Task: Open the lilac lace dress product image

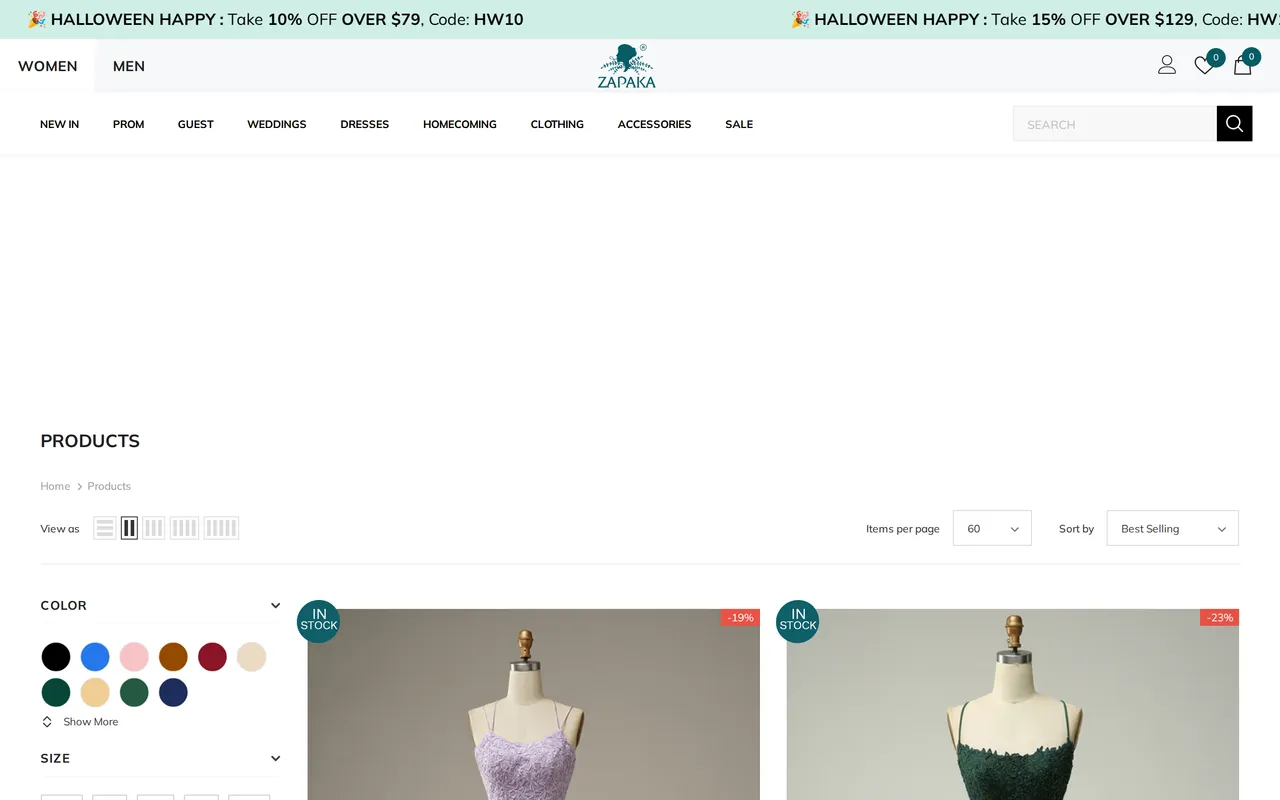Action: (x=534, y=704)
